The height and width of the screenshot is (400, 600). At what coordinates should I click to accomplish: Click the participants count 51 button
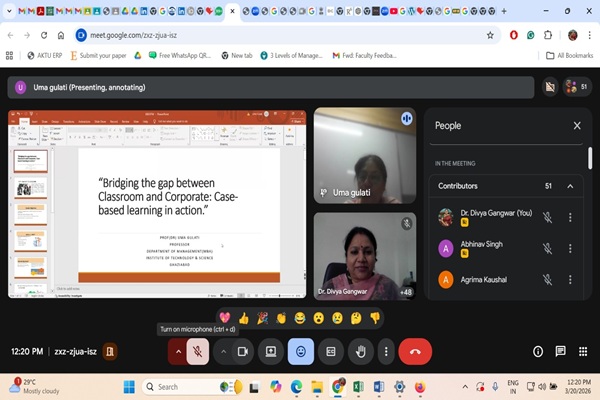click(576, 87)
